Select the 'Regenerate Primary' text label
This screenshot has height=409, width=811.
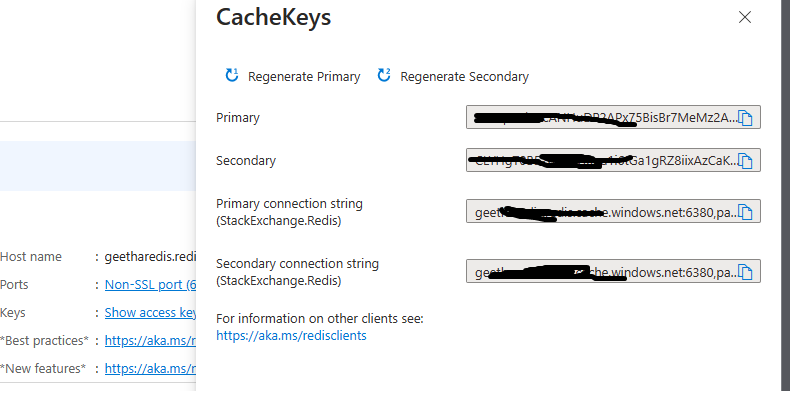tap(304, 77)
